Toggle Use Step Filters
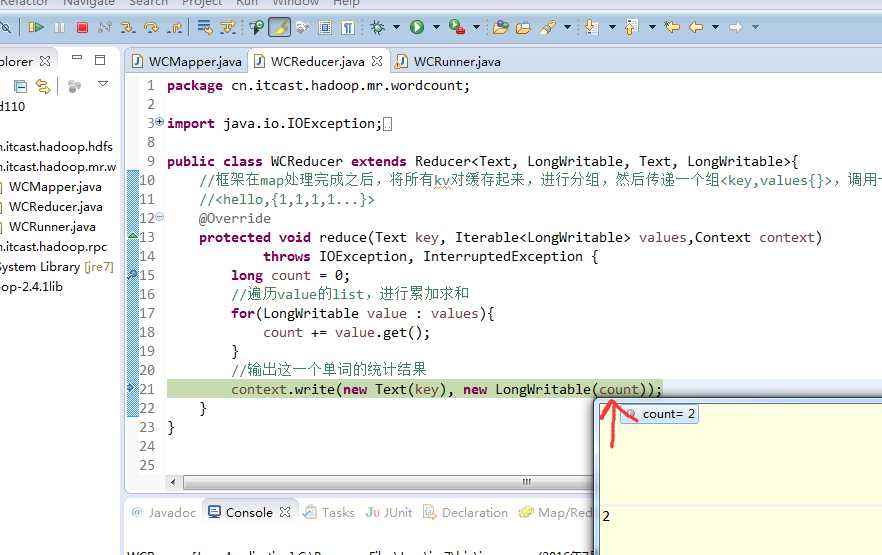 click(x=228, y=27)
